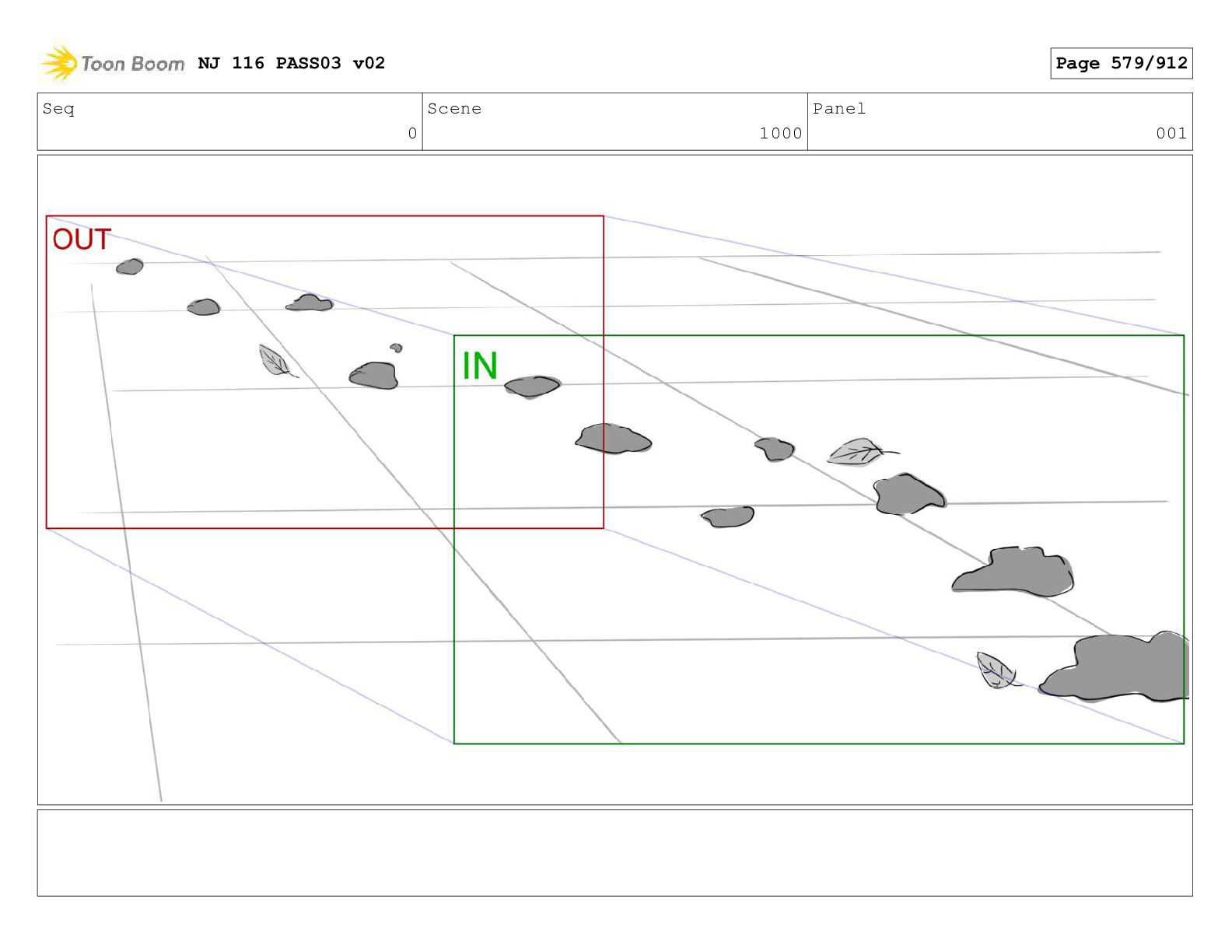1232x952 pixels.
Task: Select the green IN camera frame label
Action: point(480,366)
